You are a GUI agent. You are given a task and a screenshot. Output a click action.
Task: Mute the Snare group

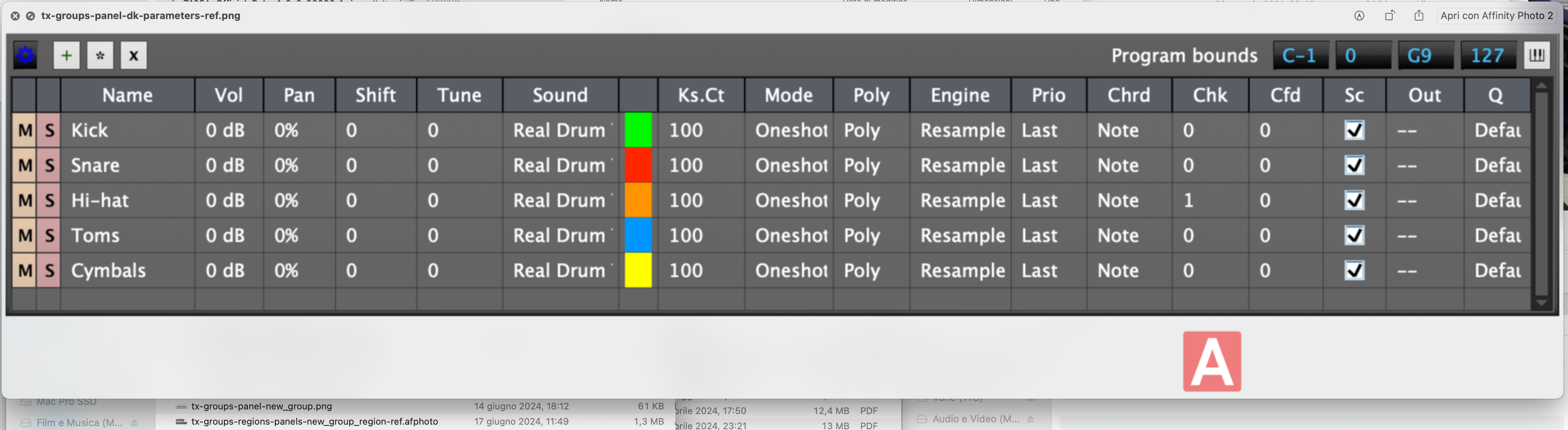pos(25,165)
